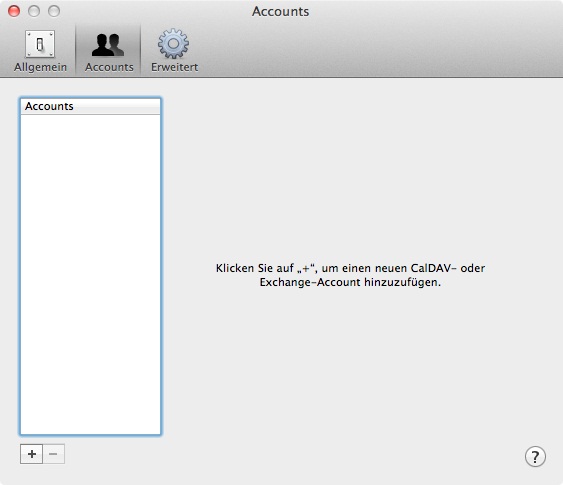Click the Accounts tab label text

coord(109,67)
